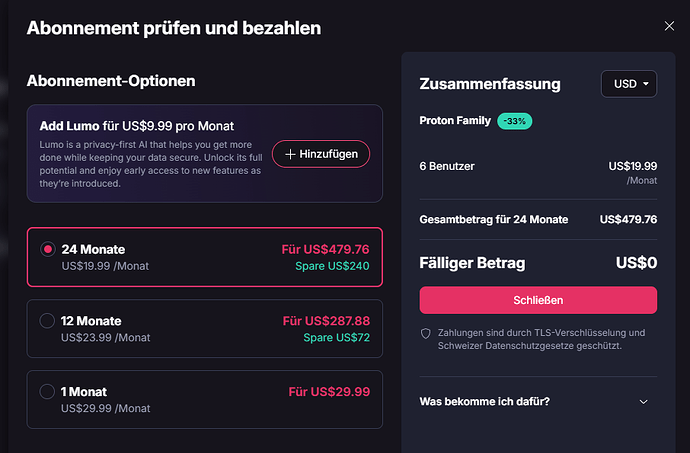Click the Zusammenfassung heading
This screenshot has width=690, height=453.
[x=490, y=85]
